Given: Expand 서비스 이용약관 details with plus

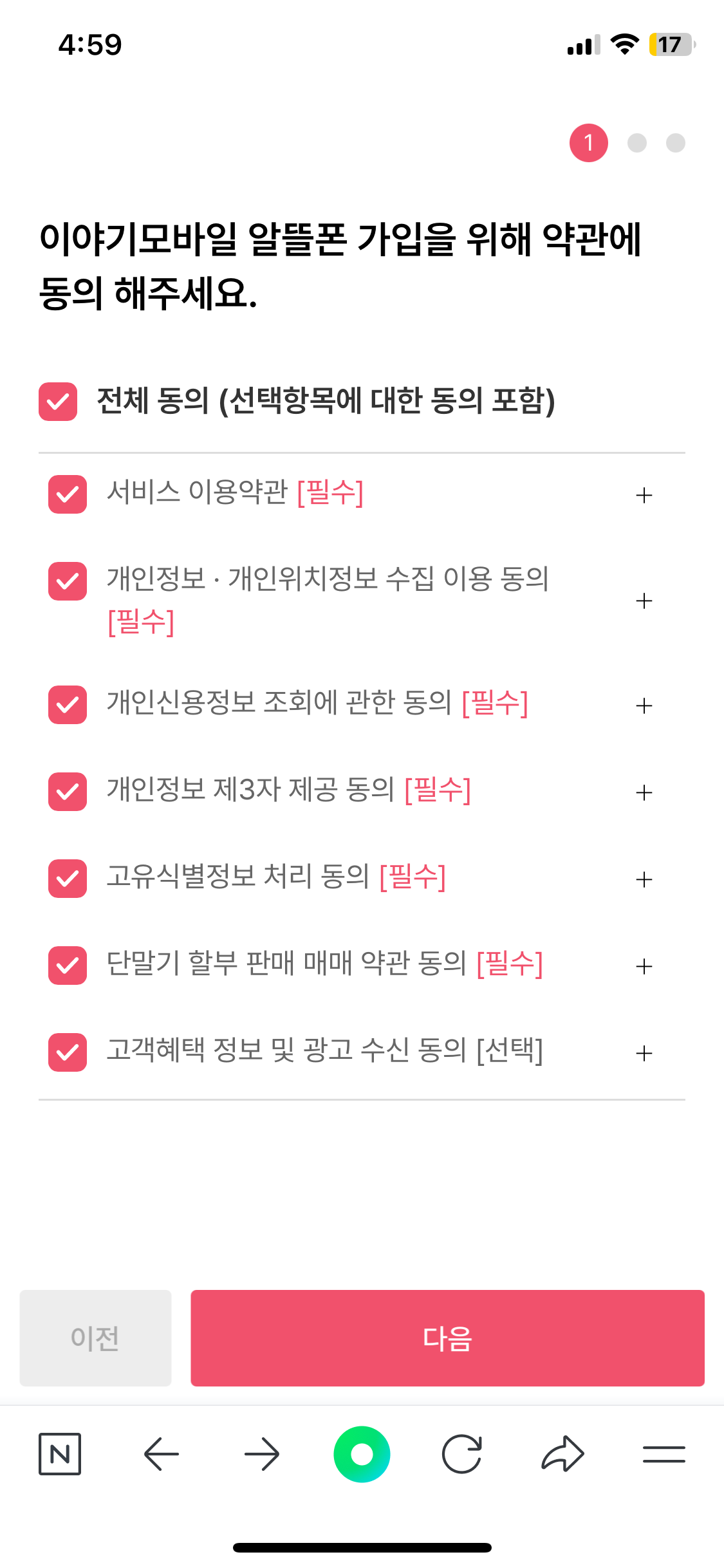Looking at the screenshot, I should [x=644, y=495].
